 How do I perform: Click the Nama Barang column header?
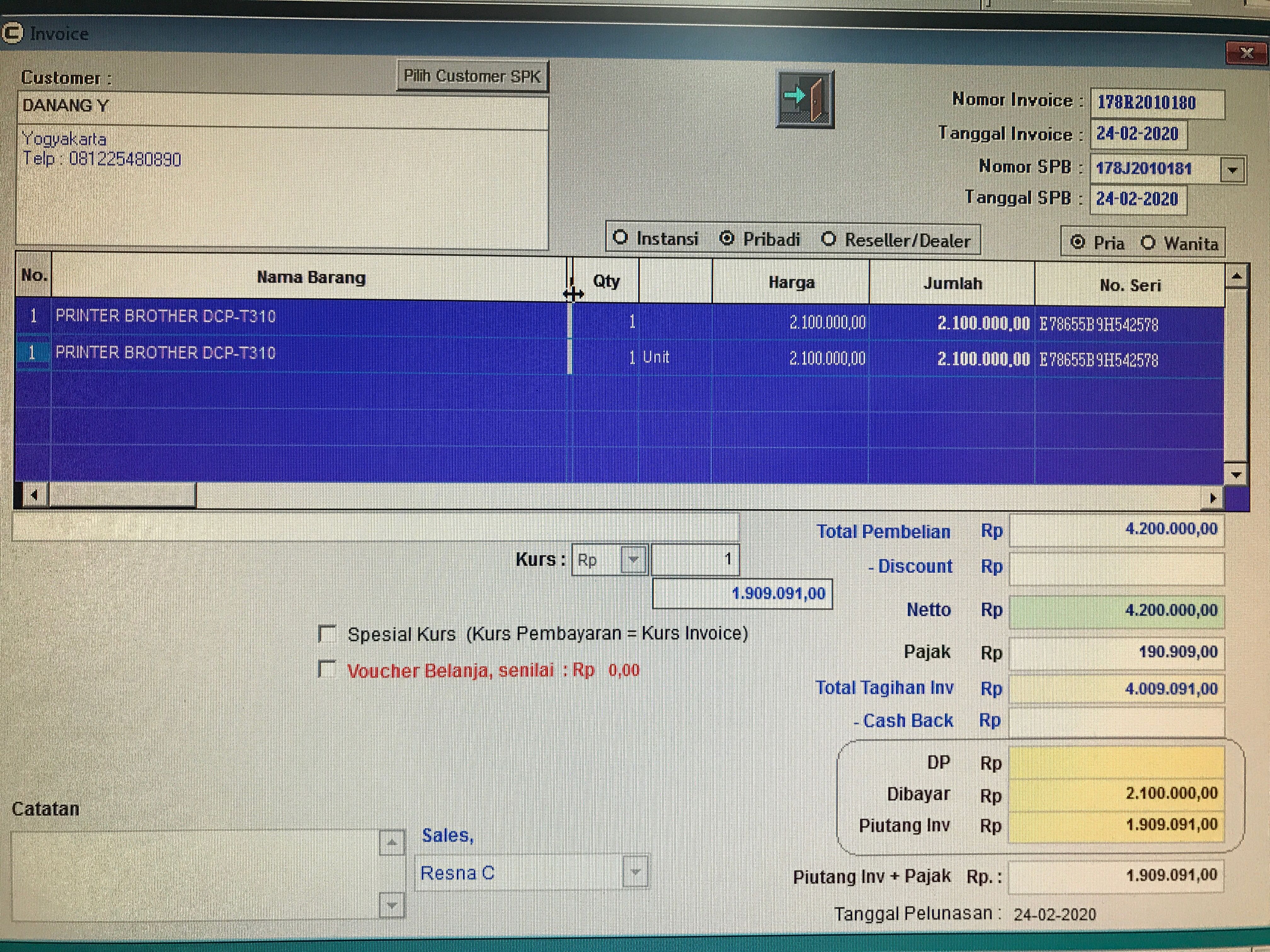click(x=311, y=278)
